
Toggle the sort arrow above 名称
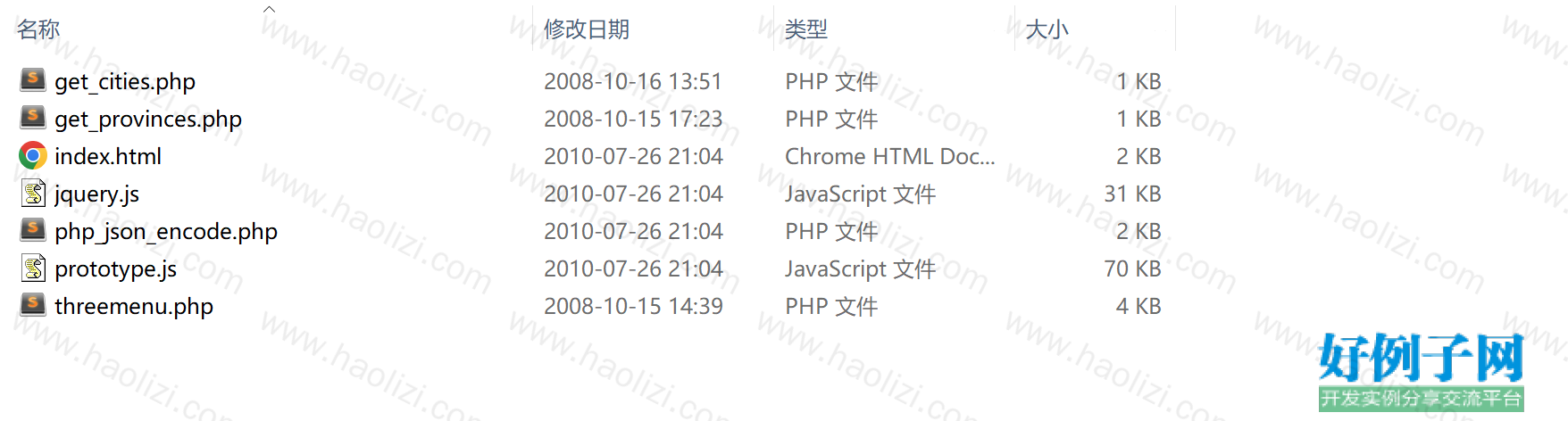pyautogui.click(x=269, y=9)
